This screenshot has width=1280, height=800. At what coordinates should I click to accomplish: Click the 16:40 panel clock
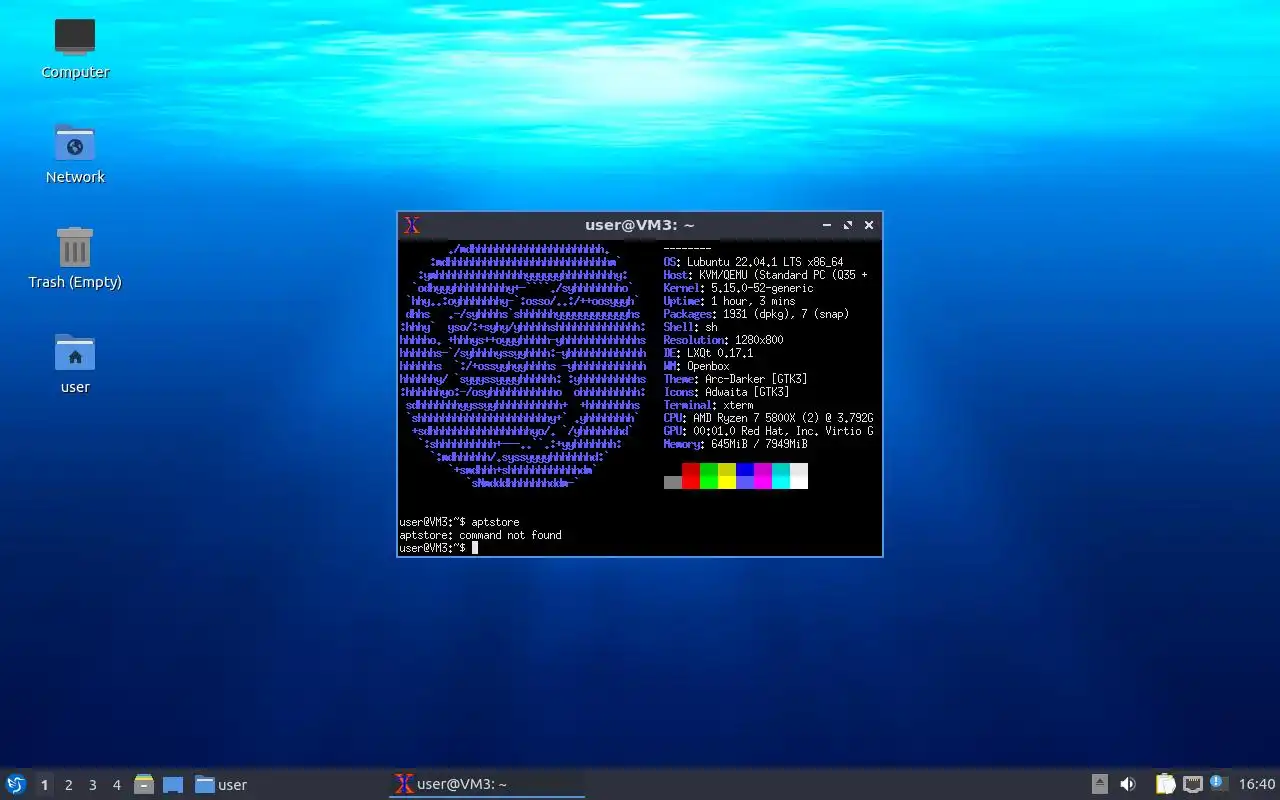pos(1257,784)
